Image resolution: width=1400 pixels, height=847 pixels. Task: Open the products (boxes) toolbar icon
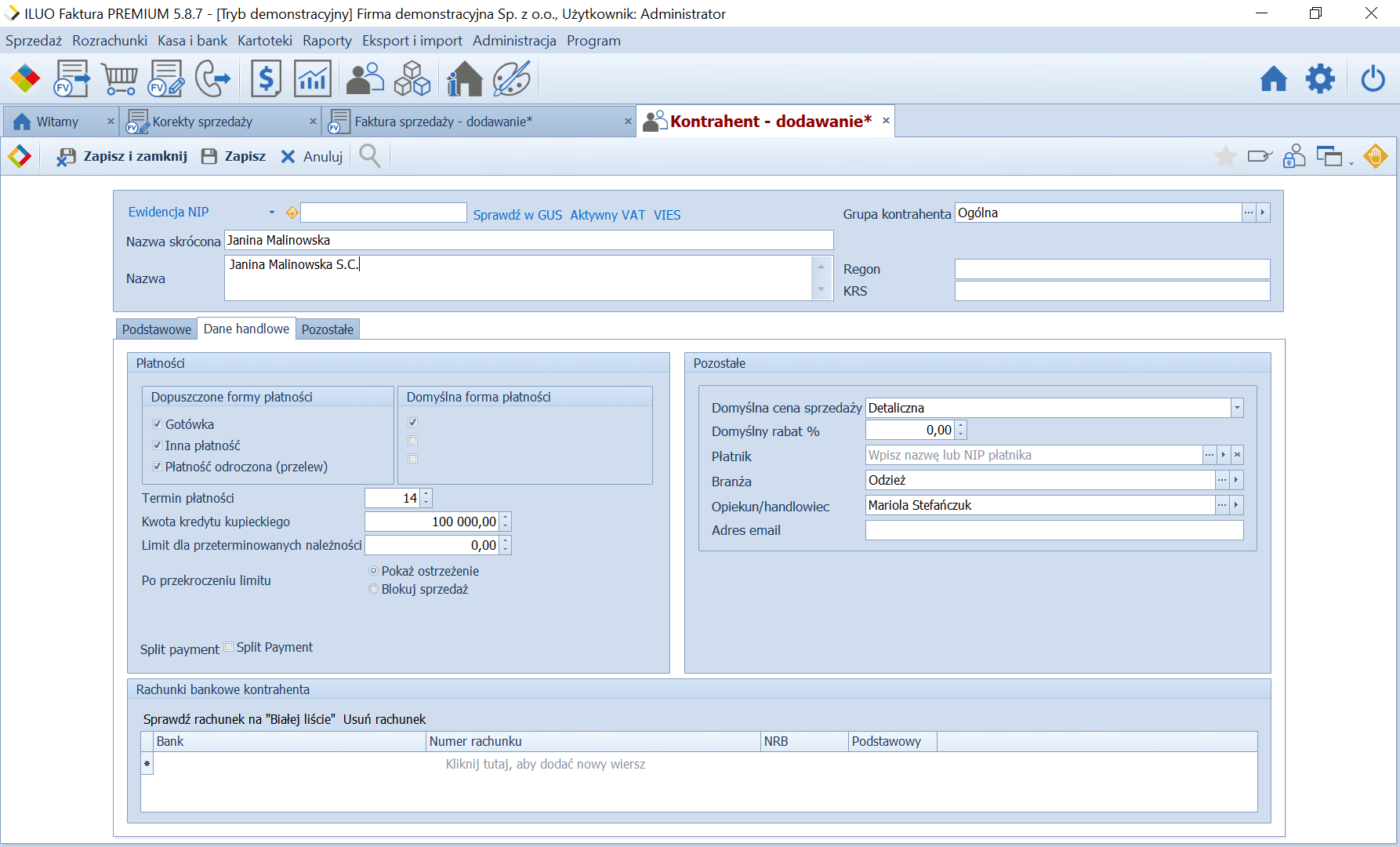point(412,78)
